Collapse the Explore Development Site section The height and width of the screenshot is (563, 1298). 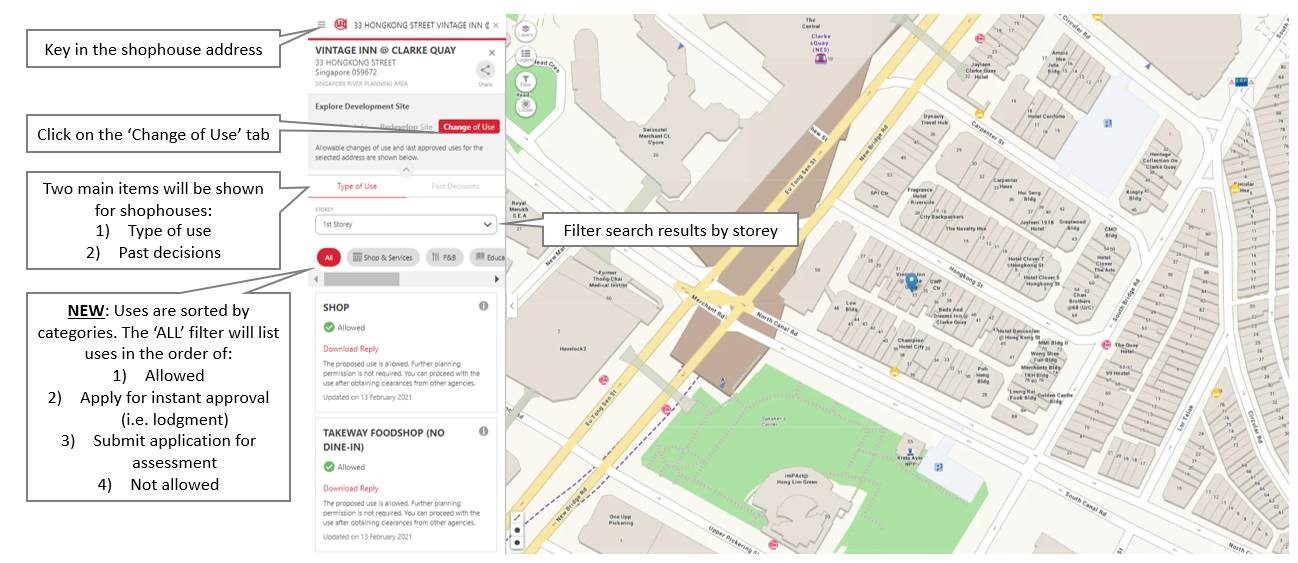tap(405, 170)
